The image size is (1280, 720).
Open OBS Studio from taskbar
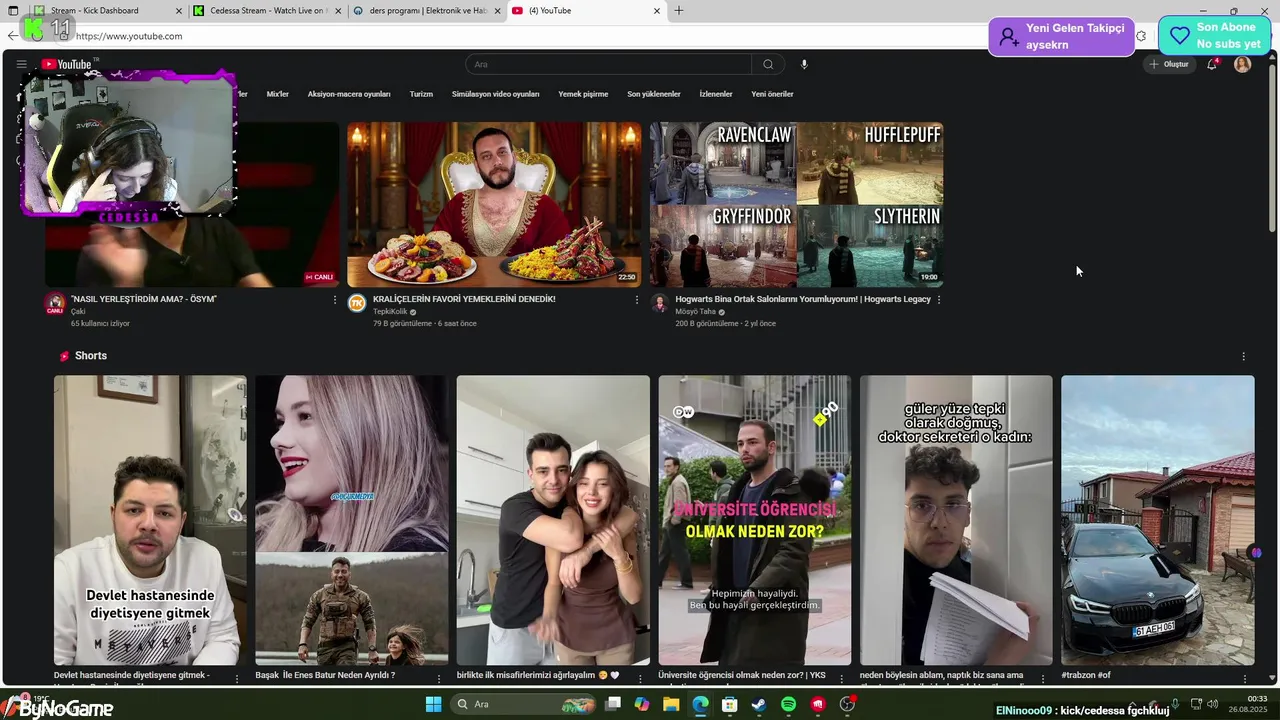[847, 705]
